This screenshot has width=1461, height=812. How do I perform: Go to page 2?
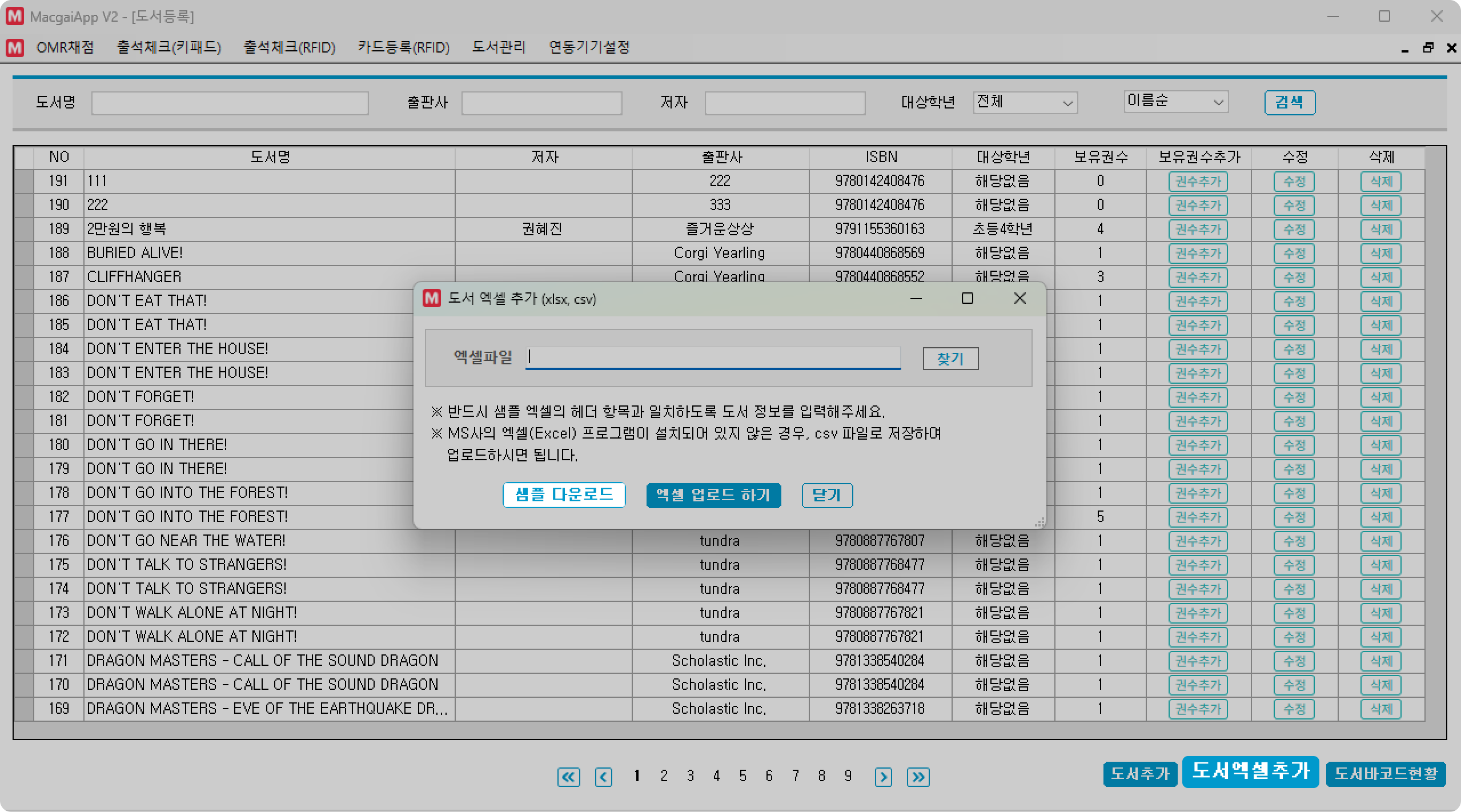tap(664, 776)
